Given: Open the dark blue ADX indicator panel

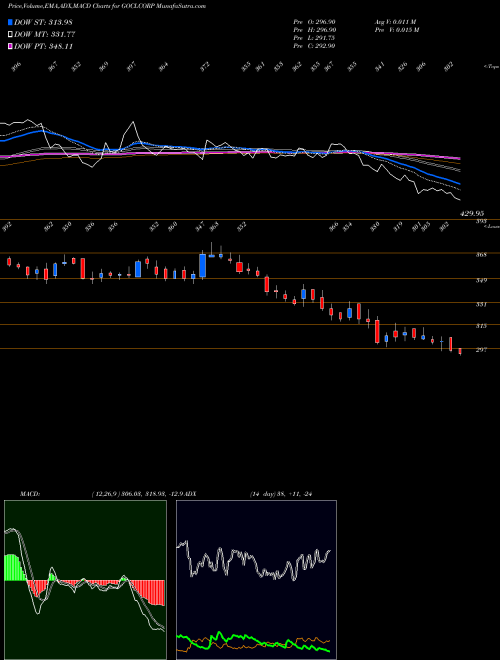Looking at the screenshot, I should coord(256,579).
